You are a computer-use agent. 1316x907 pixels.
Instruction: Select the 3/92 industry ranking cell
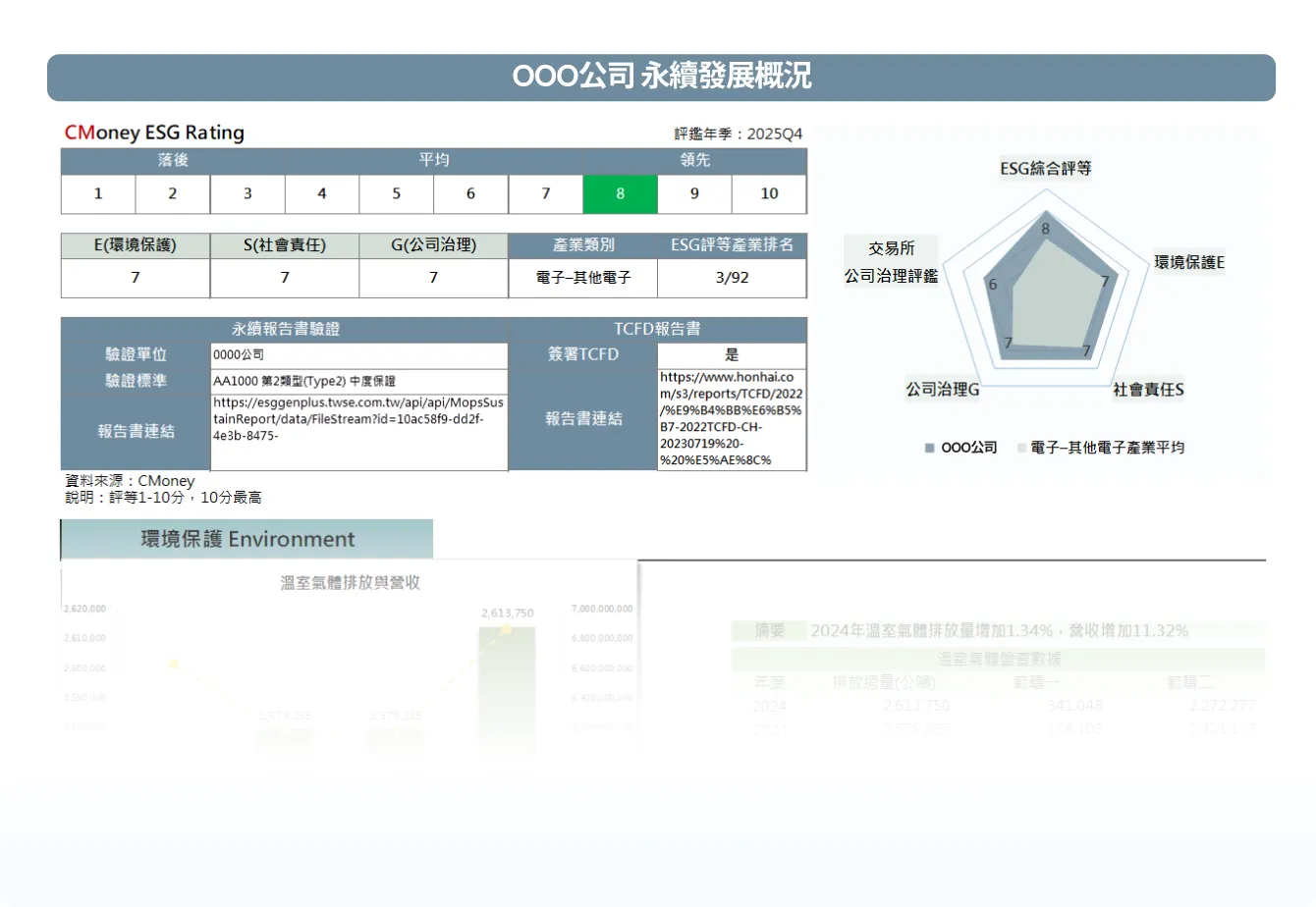(732, 278)
